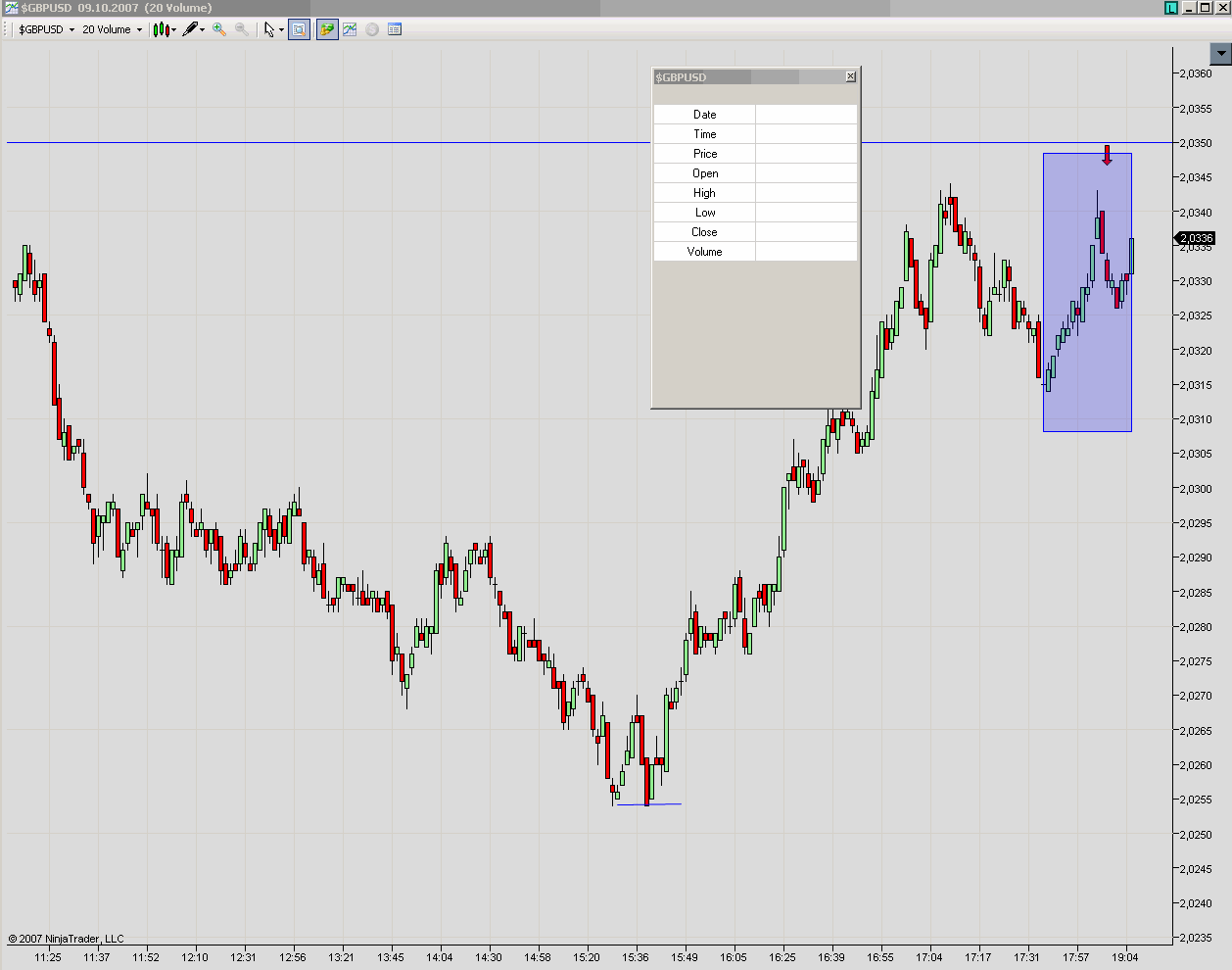Screen dimensions: 1232x970
Task: Click the zoom out magnifier icon
Action: coord(242,29)
